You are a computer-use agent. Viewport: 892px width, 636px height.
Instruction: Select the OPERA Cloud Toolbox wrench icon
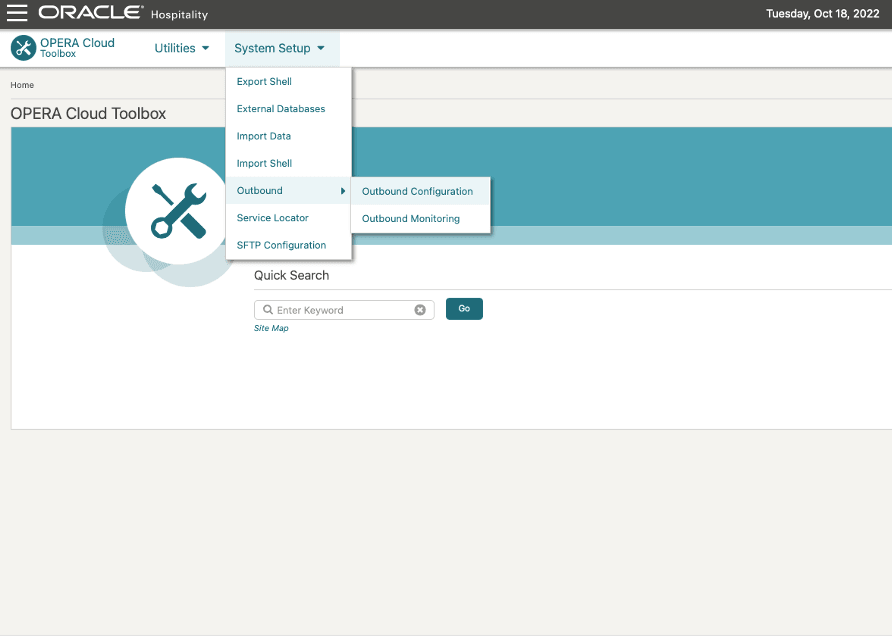(21, 47)
